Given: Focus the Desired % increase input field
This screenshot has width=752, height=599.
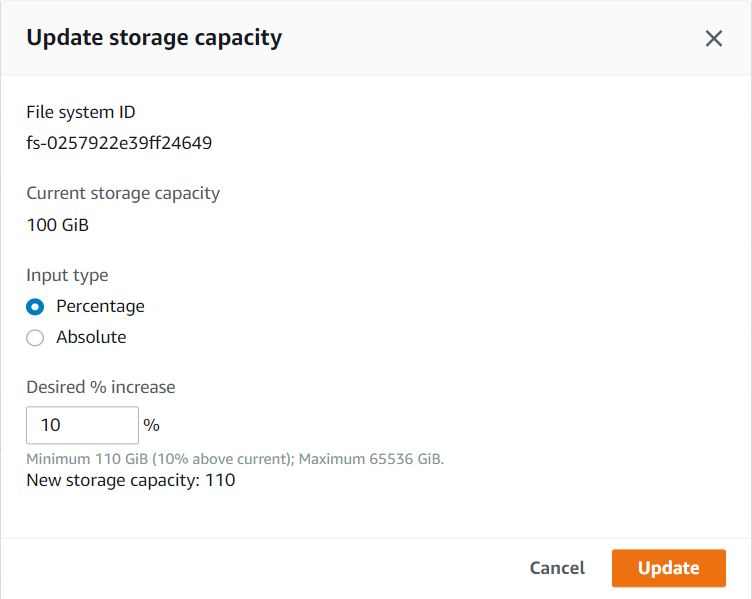Looking at the screenshot, I should tap(82, 425).
